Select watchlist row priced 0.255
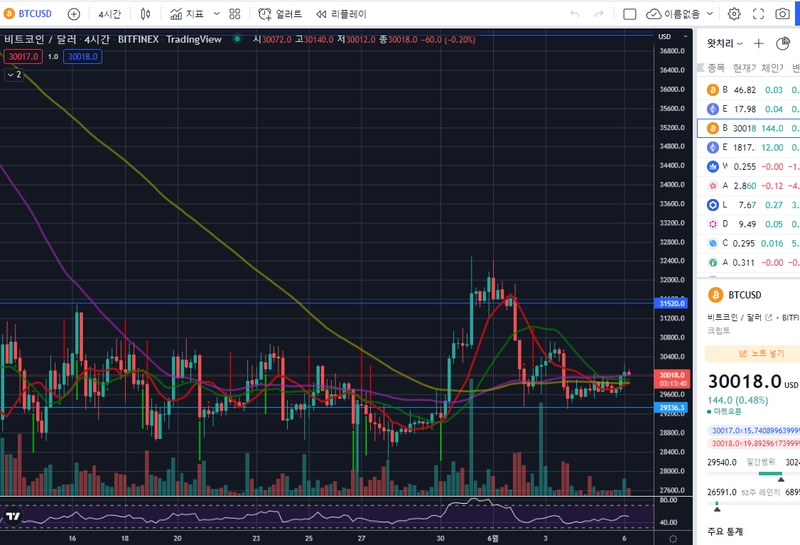This screenshot has width=800, height=545. [x=748, y=166]
